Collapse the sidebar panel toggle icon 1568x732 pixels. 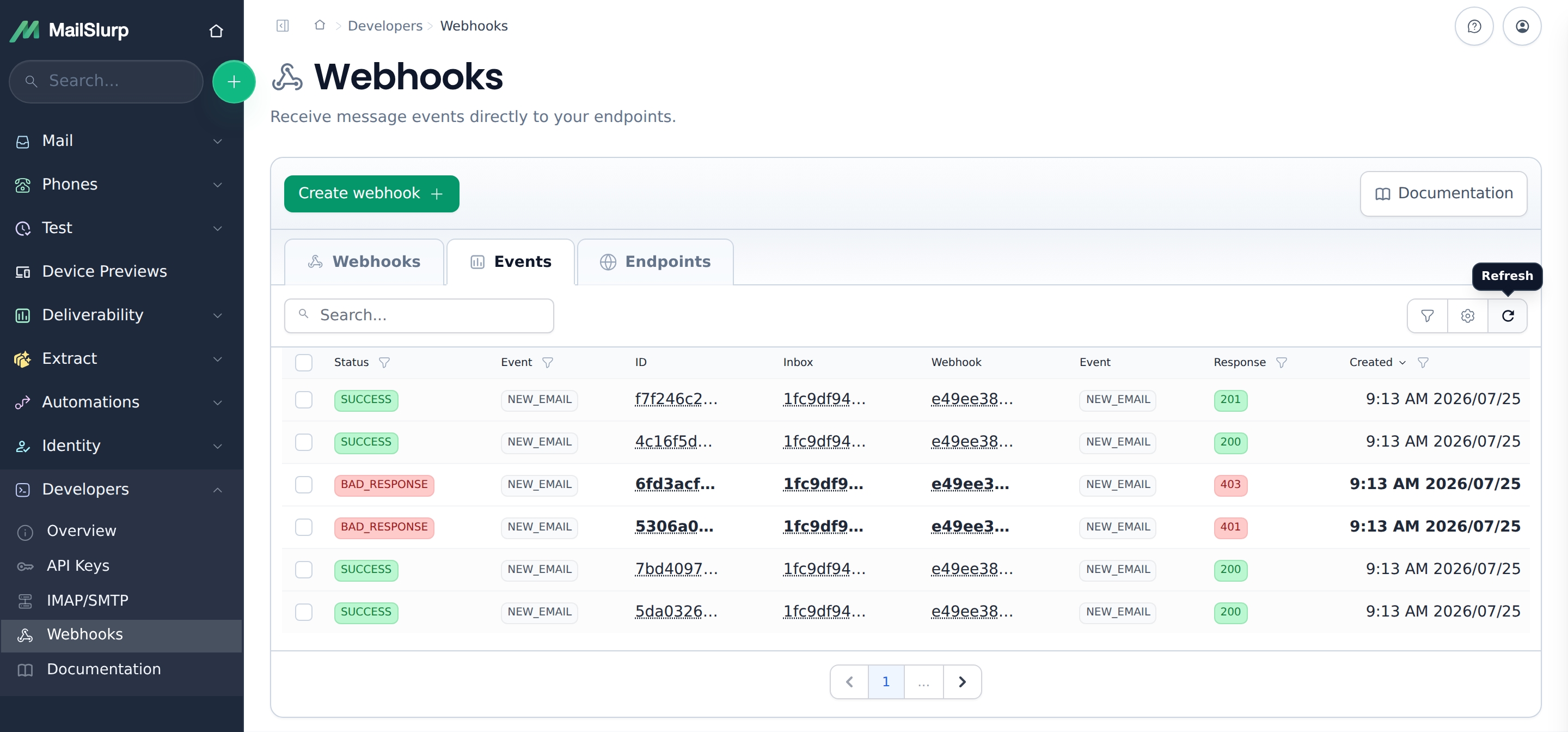pos(283,26)
